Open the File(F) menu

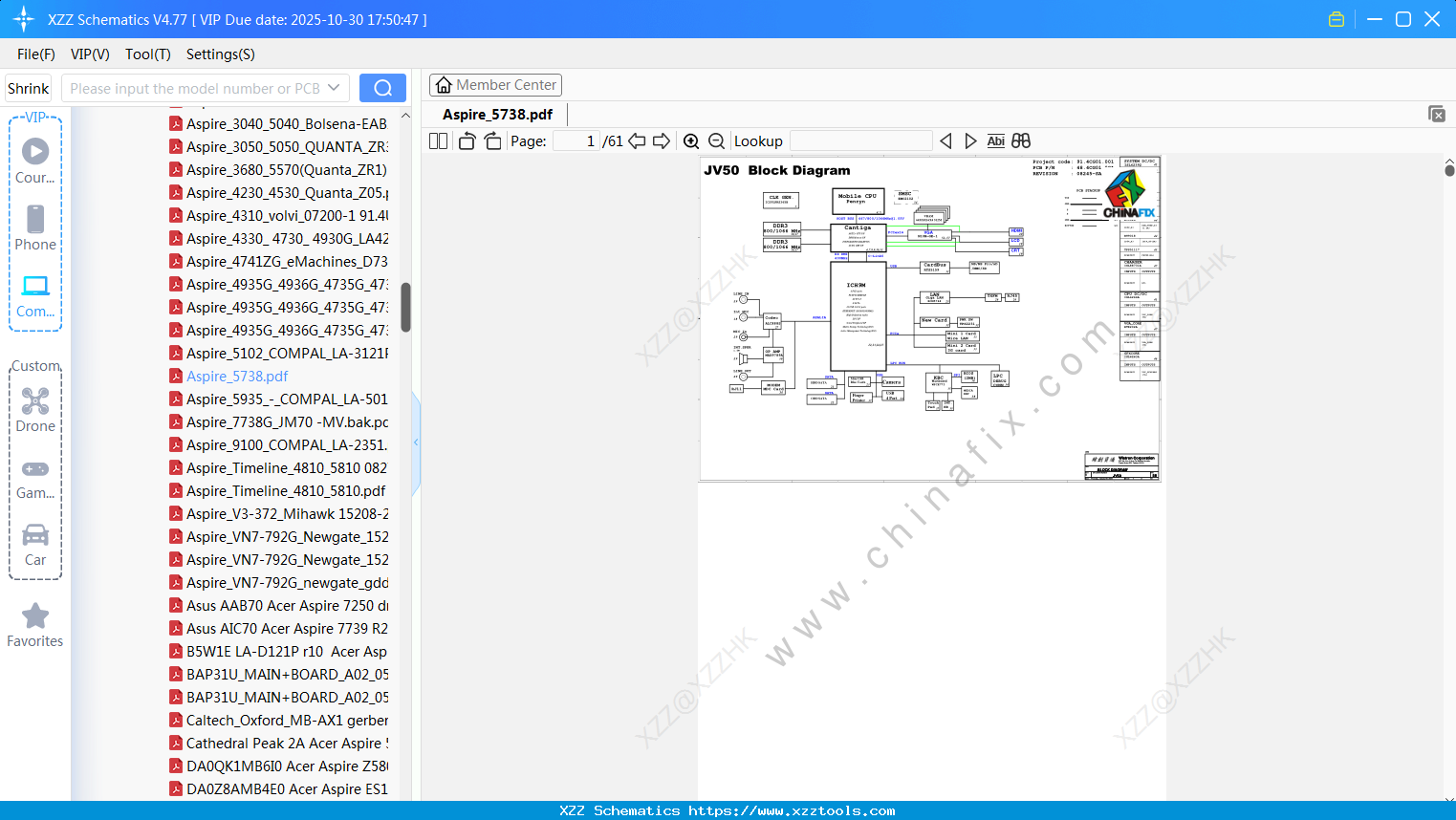coord(36,54)
